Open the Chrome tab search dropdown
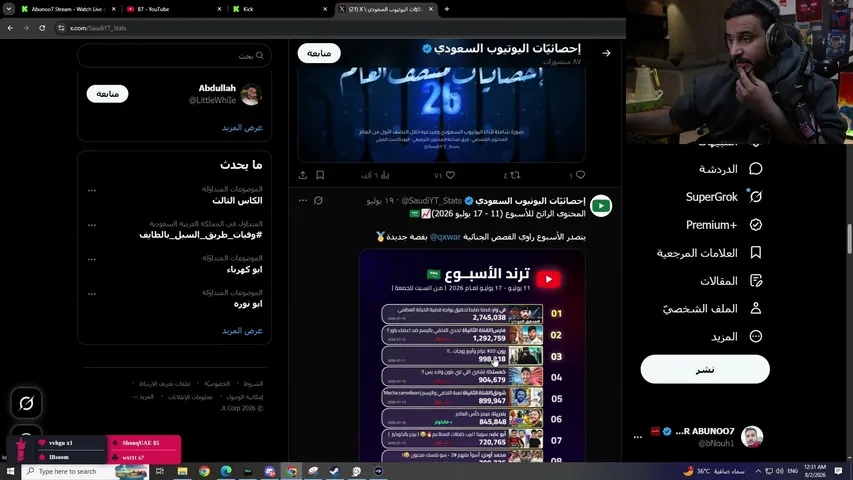Screen dimensions: 853x480 [9, 9]
